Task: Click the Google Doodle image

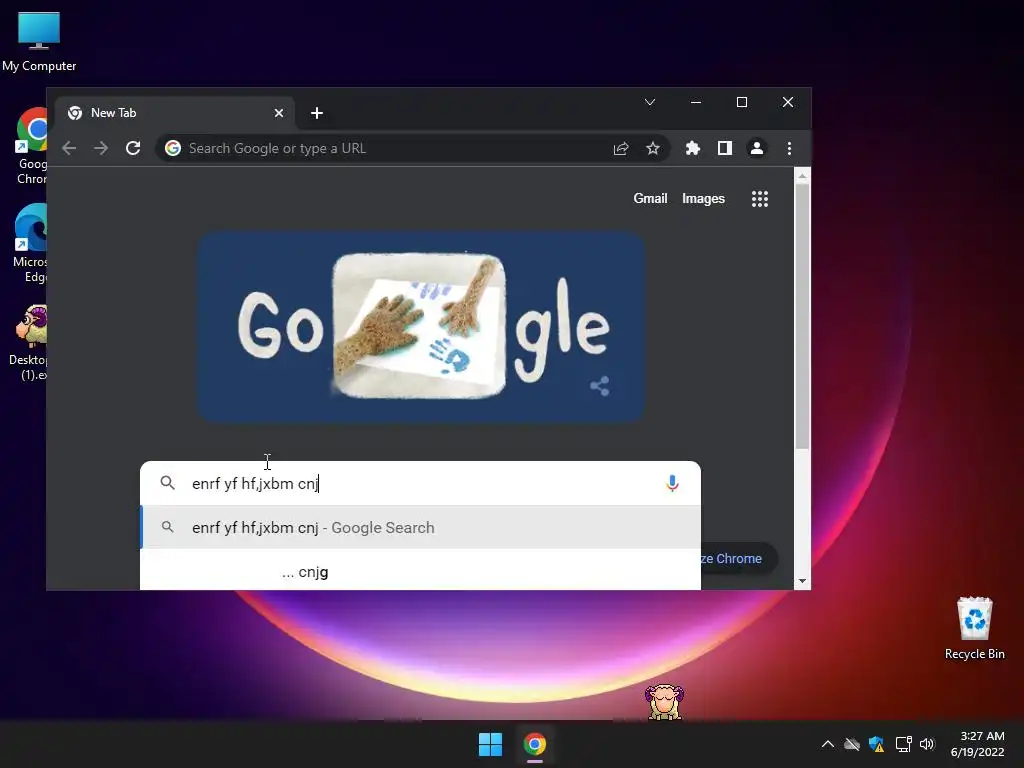Action: [421, 326]
